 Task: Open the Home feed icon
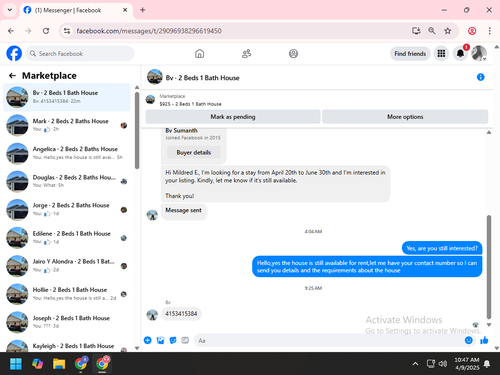point(199,53)
